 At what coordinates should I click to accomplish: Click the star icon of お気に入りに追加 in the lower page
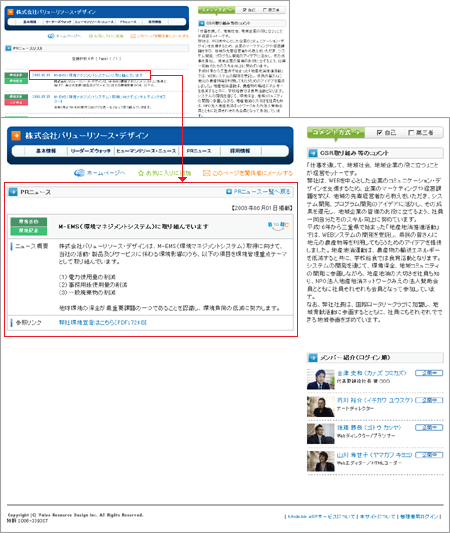click(141, 173)
